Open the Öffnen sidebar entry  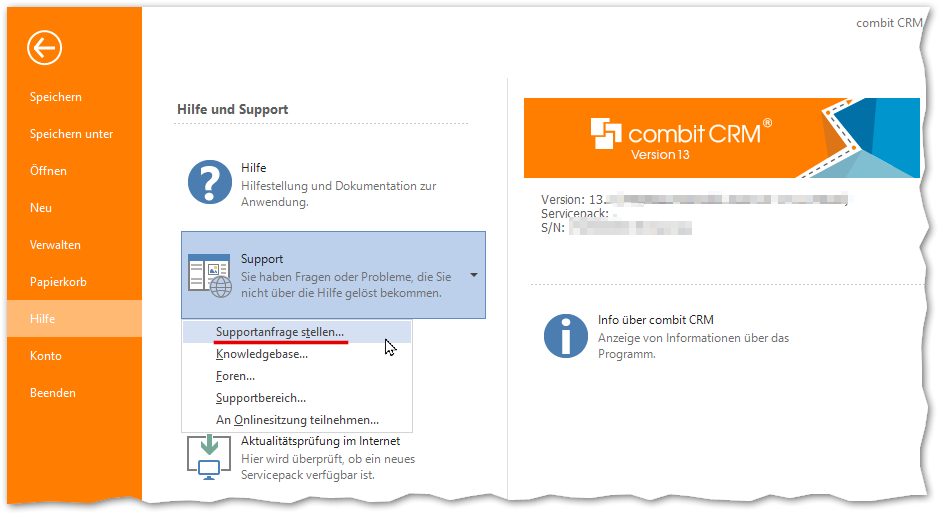click(48, 171)
